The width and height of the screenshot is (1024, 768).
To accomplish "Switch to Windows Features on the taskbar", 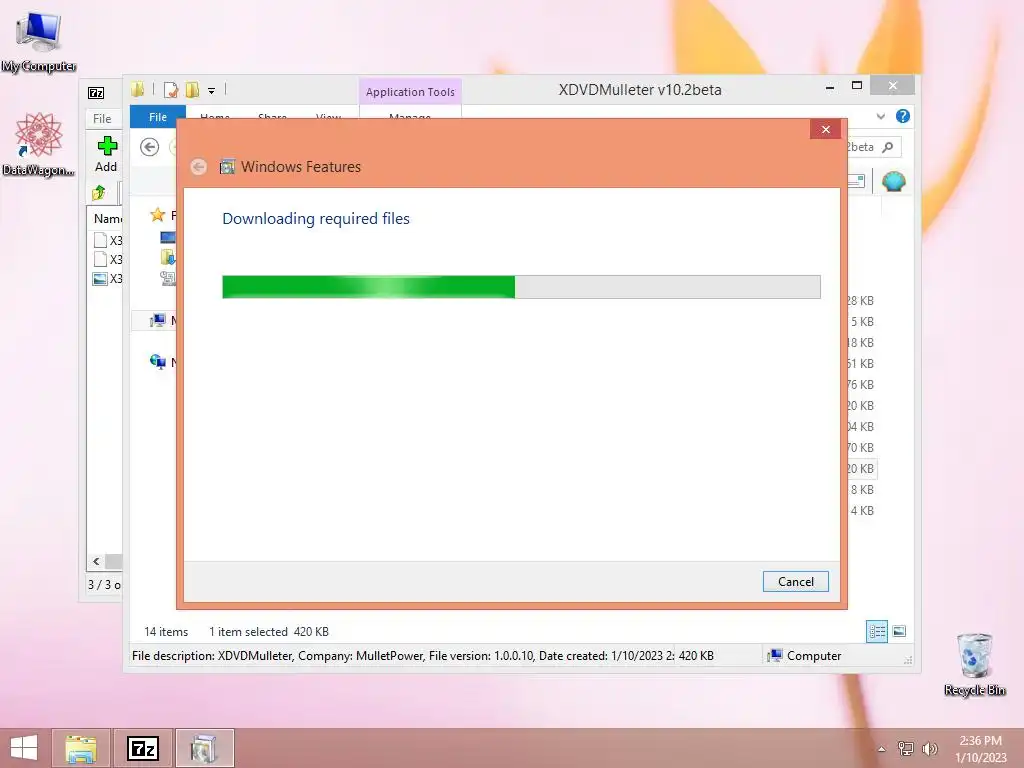I will click(204, 748).
